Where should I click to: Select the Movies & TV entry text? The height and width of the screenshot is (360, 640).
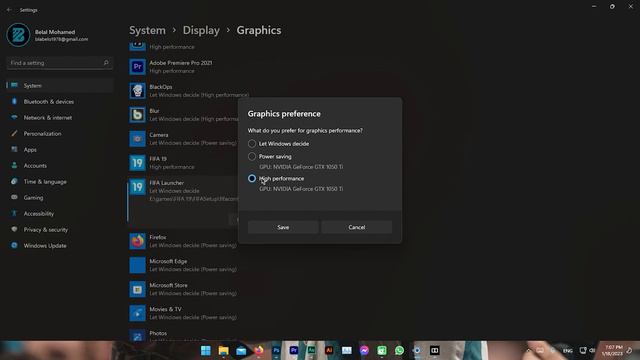click(165, 309)
